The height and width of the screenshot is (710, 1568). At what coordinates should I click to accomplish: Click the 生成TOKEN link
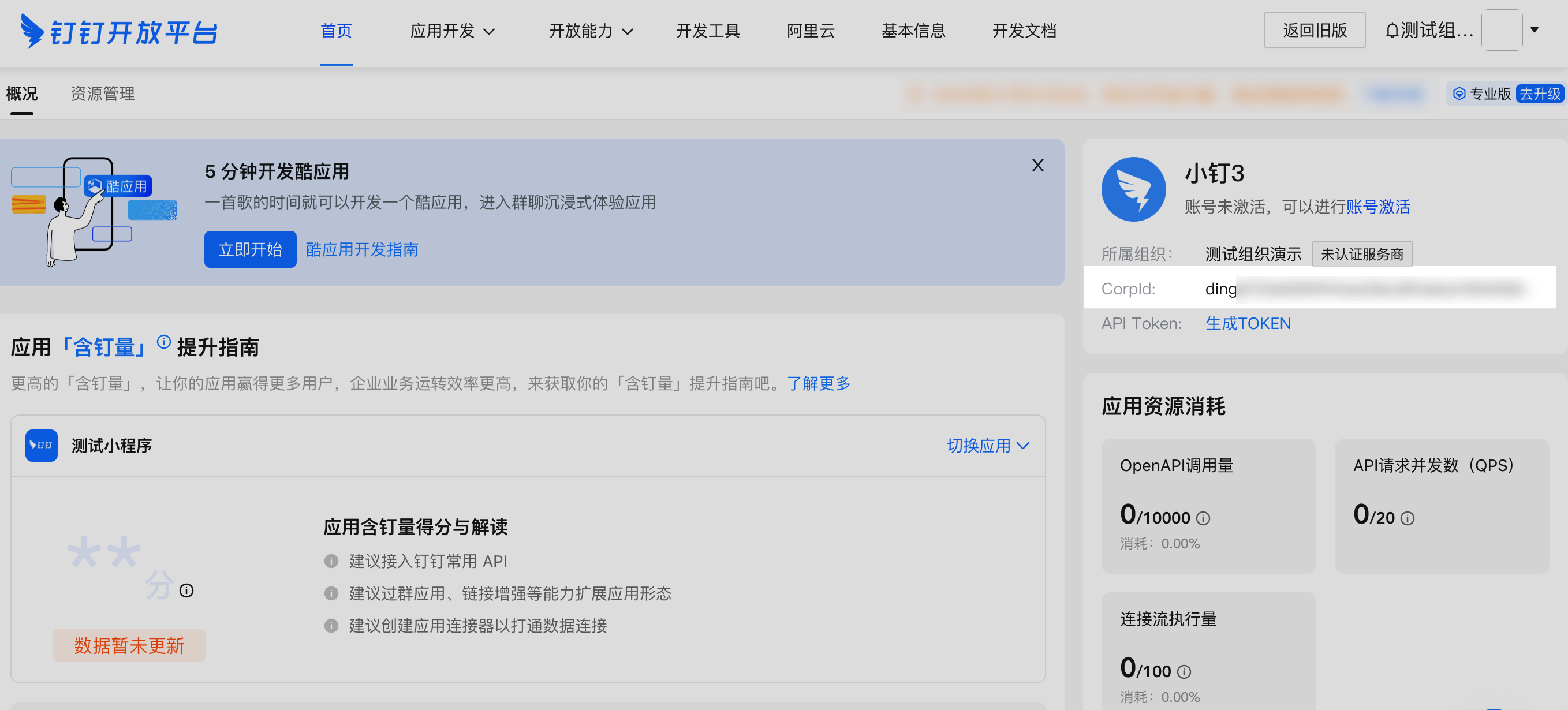[1248, 323]
